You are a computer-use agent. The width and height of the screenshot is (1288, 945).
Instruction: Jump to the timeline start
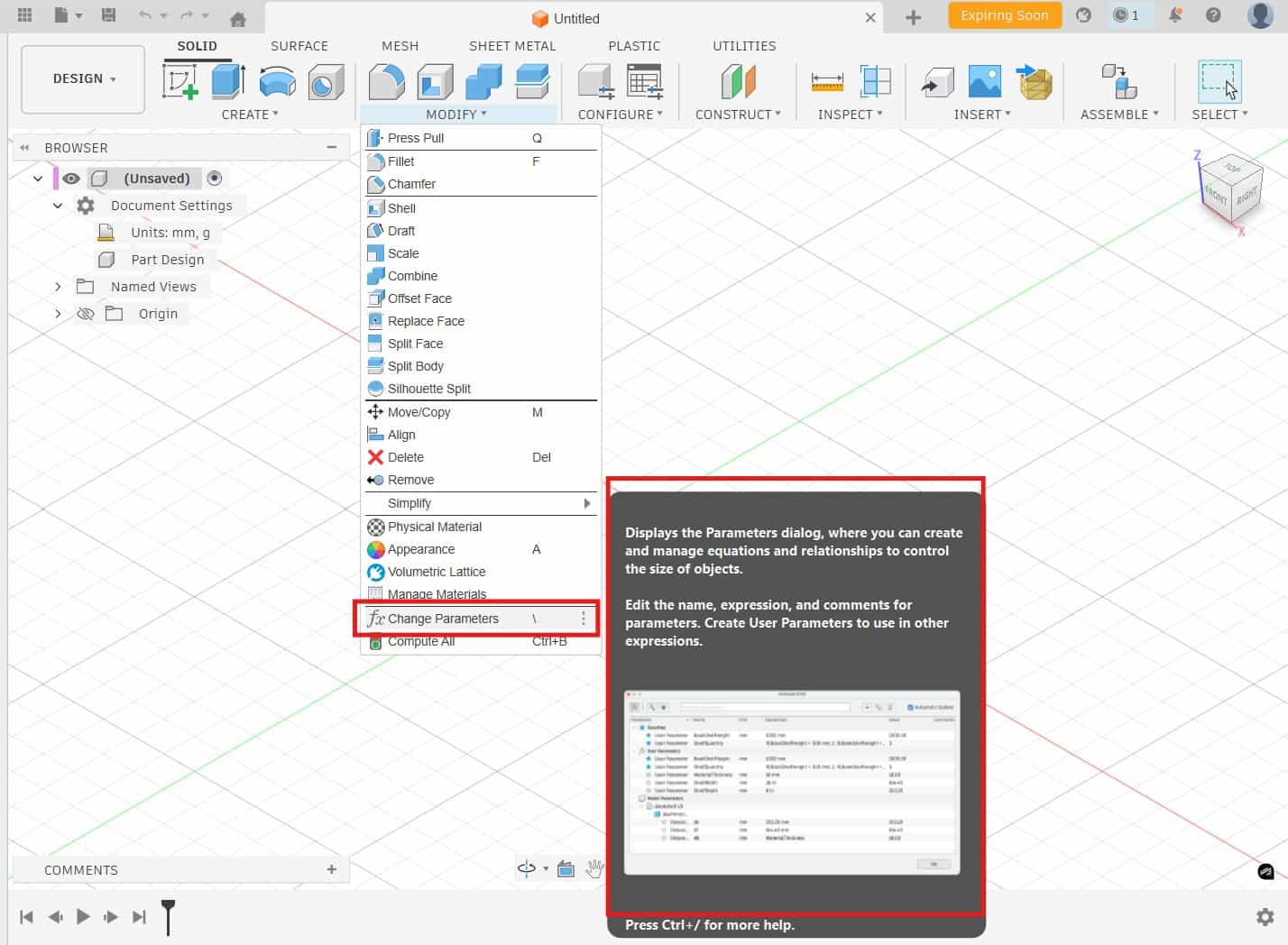pos(27,917)
